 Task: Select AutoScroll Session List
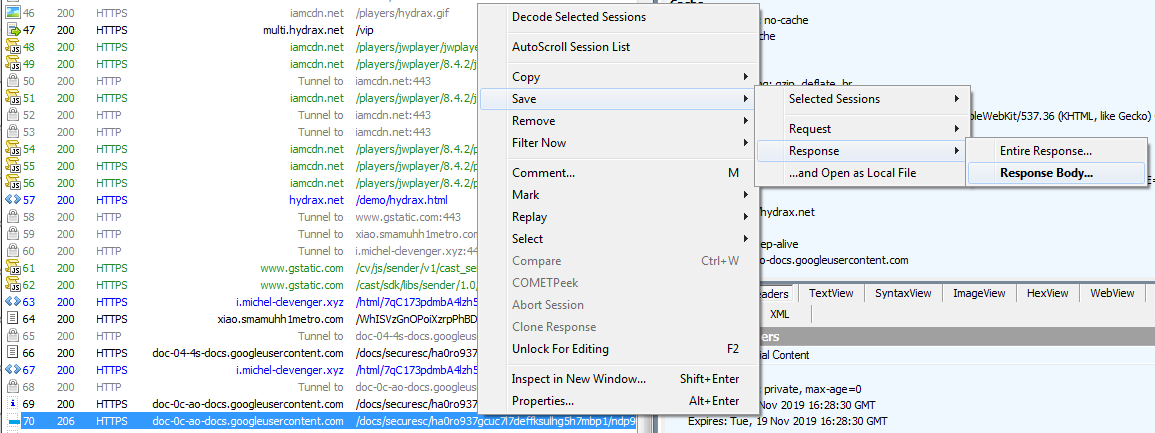tap(619, 47)
